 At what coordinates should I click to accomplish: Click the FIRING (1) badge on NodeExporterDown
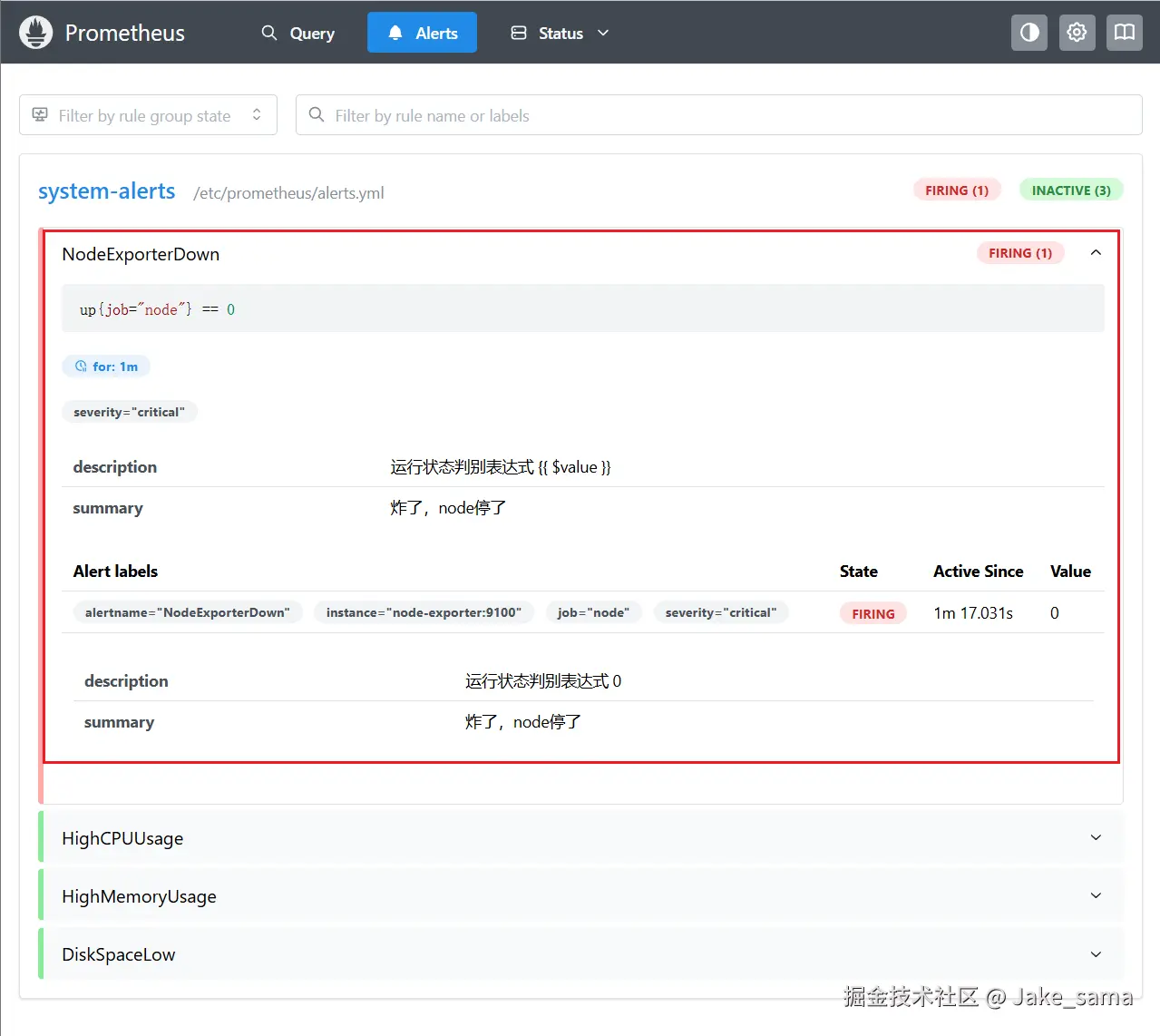coord(1020,253)
